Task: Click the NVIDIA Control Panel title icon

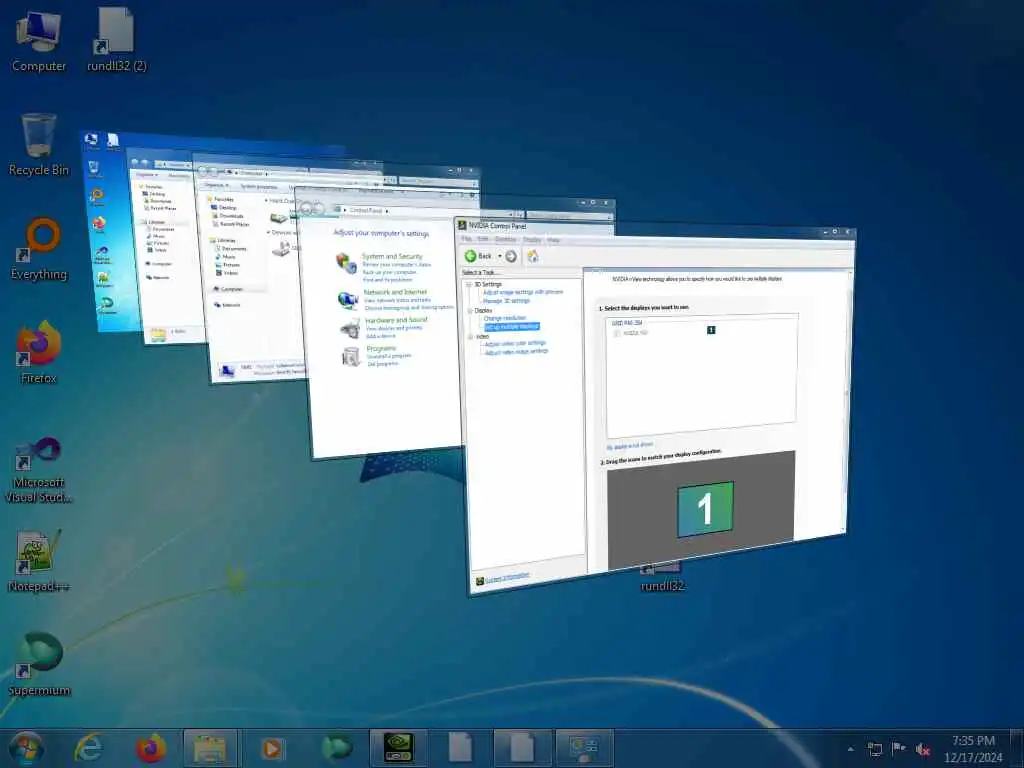Action: coord(462,225)
